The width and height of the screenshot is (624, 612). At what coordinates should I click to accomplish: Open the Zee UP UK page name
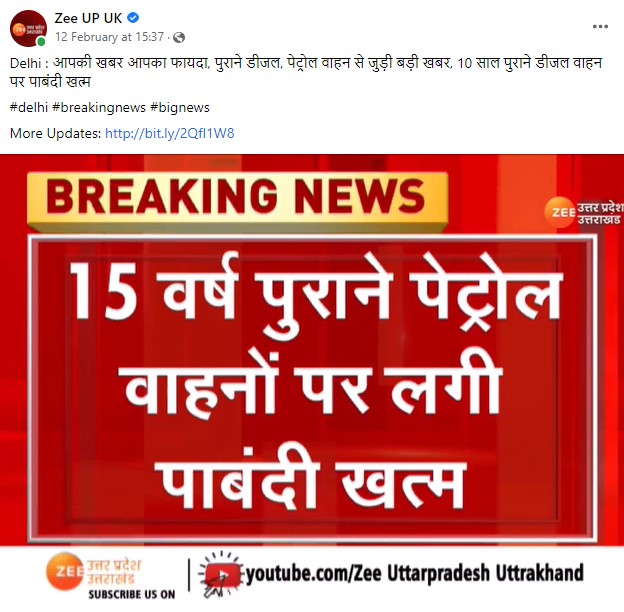[x=88, y=18]
